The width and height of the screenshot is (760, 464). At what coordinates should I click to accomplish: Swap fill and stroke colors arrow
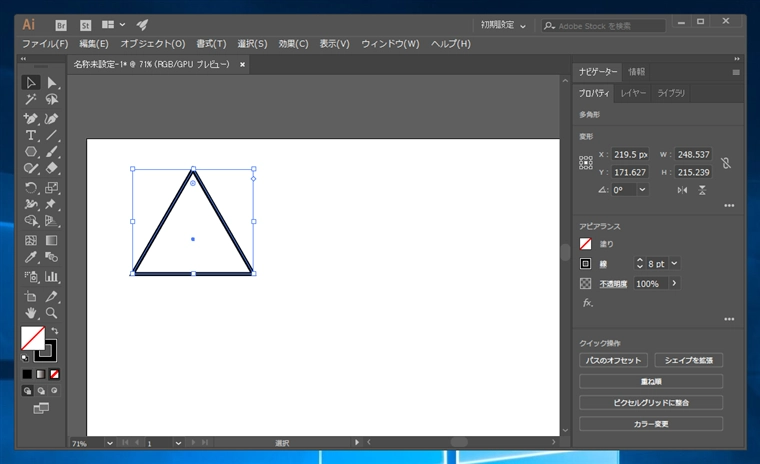(55, 331)
